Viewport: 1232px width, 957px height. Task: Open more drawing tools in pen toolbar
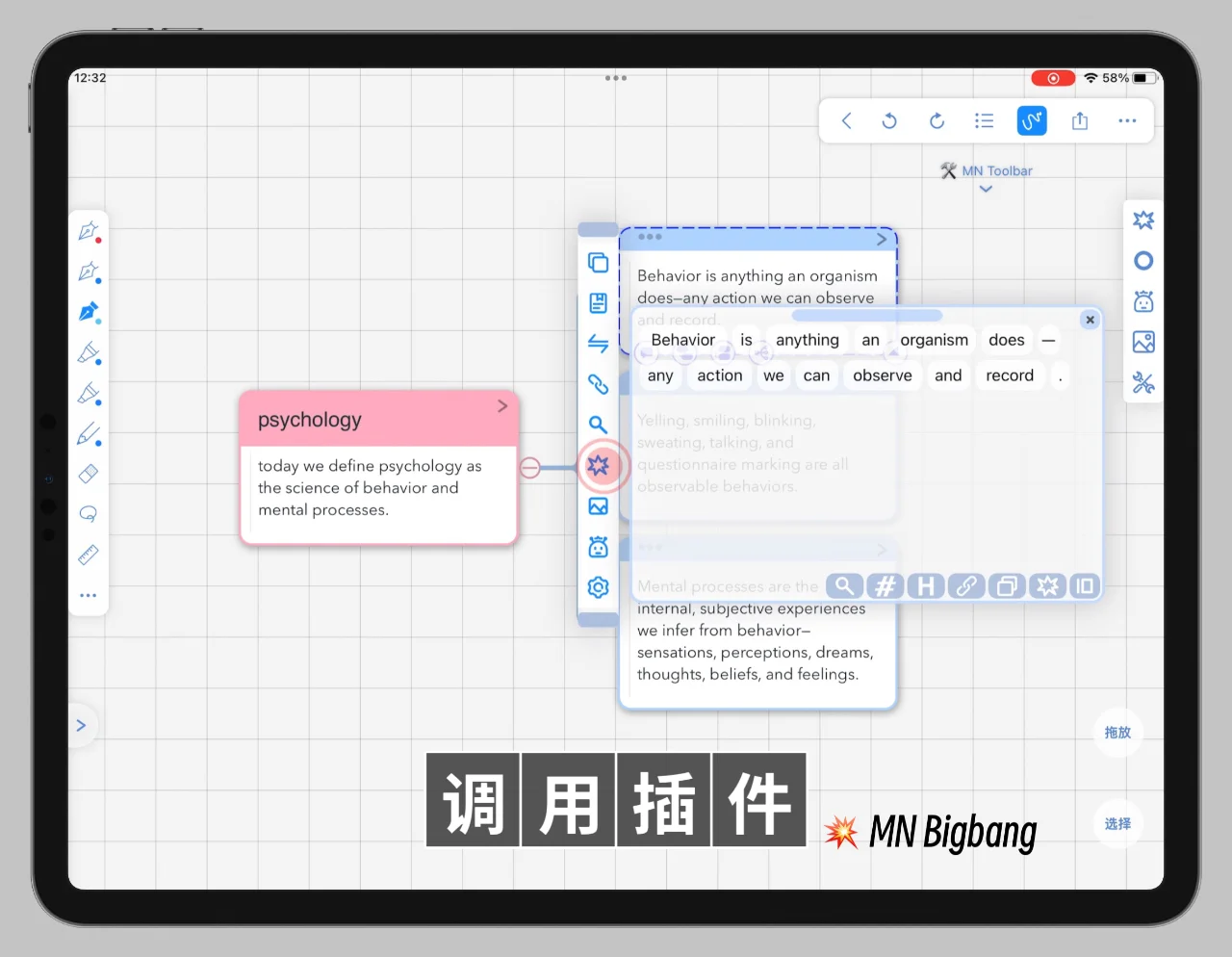(x=88, y=595)
